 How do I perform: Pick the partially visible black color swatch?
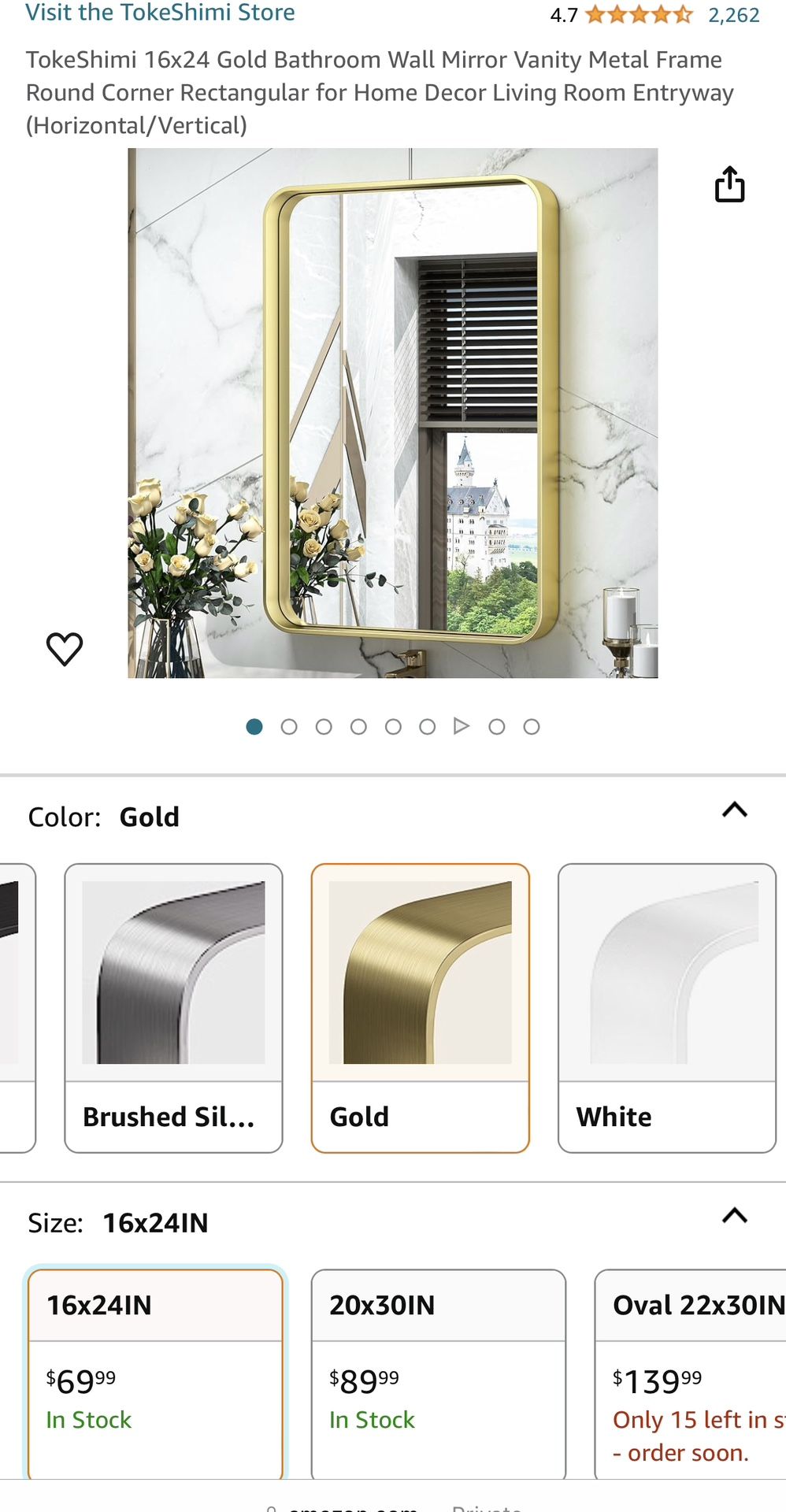[x=16, y=1008]
